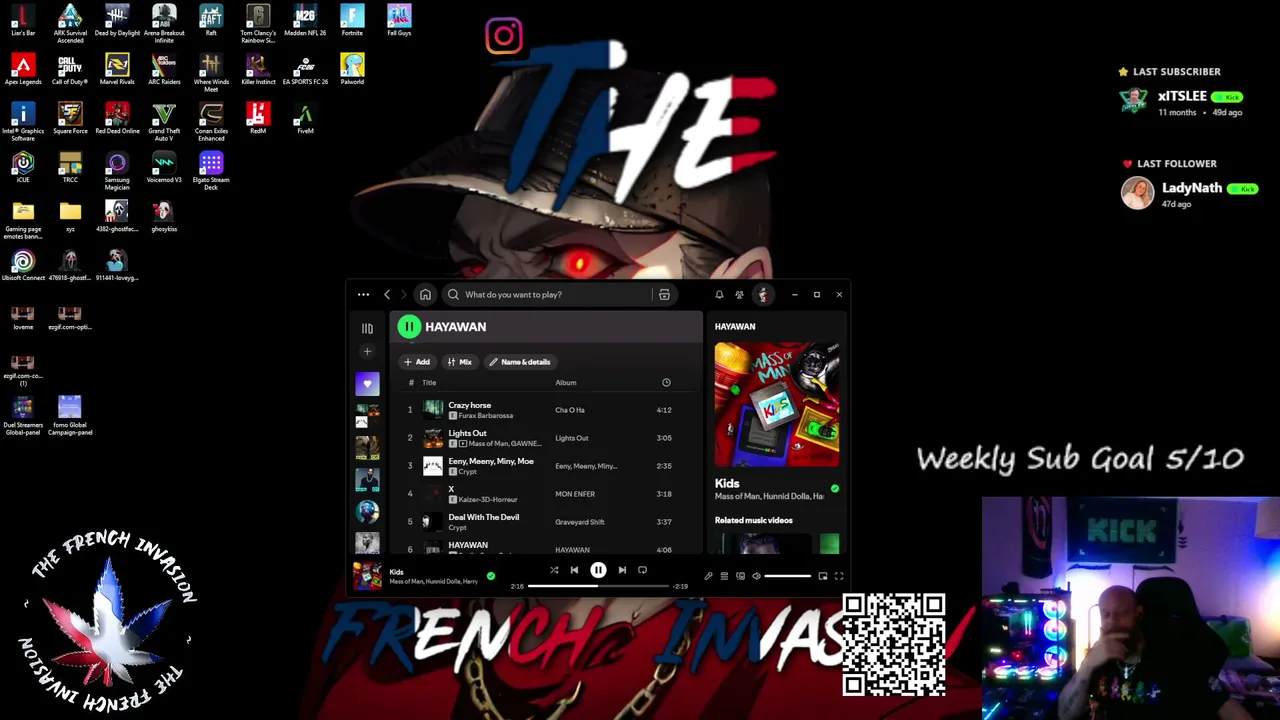Open Spotify profile avatar menu

coord(763,294)
